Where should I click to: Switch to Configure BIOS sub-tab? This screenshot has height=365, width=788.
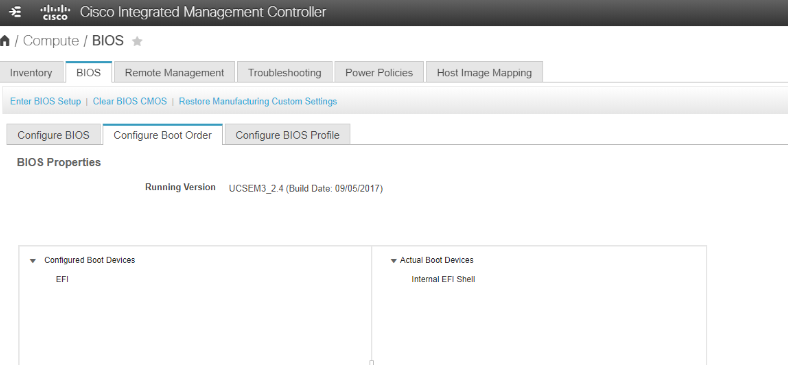pyautogui.click(x=53, y=135)
